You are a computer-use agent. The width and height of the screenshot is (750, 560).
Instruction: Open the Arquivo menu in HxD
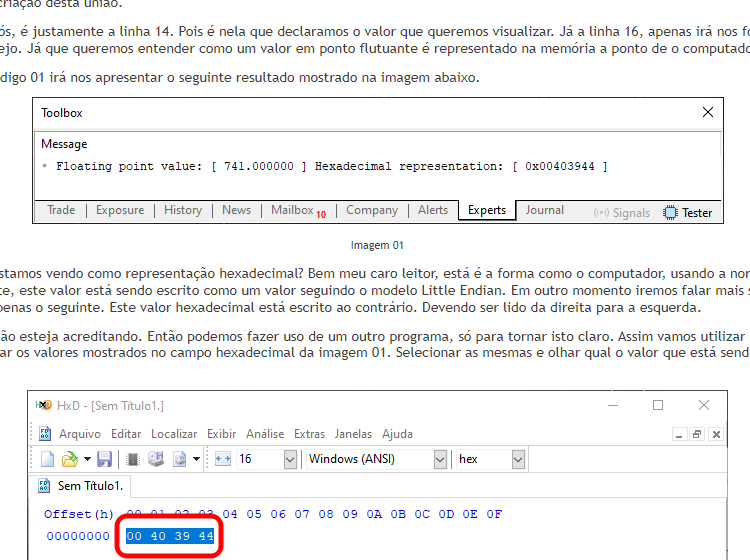[80, 434]
